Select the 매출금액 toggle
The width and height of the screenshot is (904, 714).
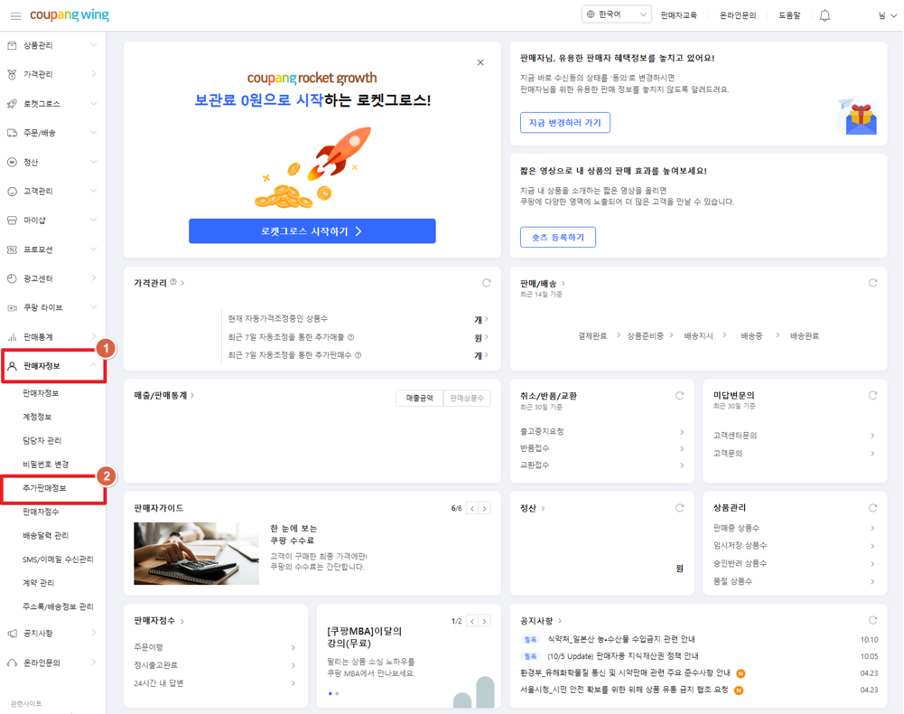tap(420, 398)
